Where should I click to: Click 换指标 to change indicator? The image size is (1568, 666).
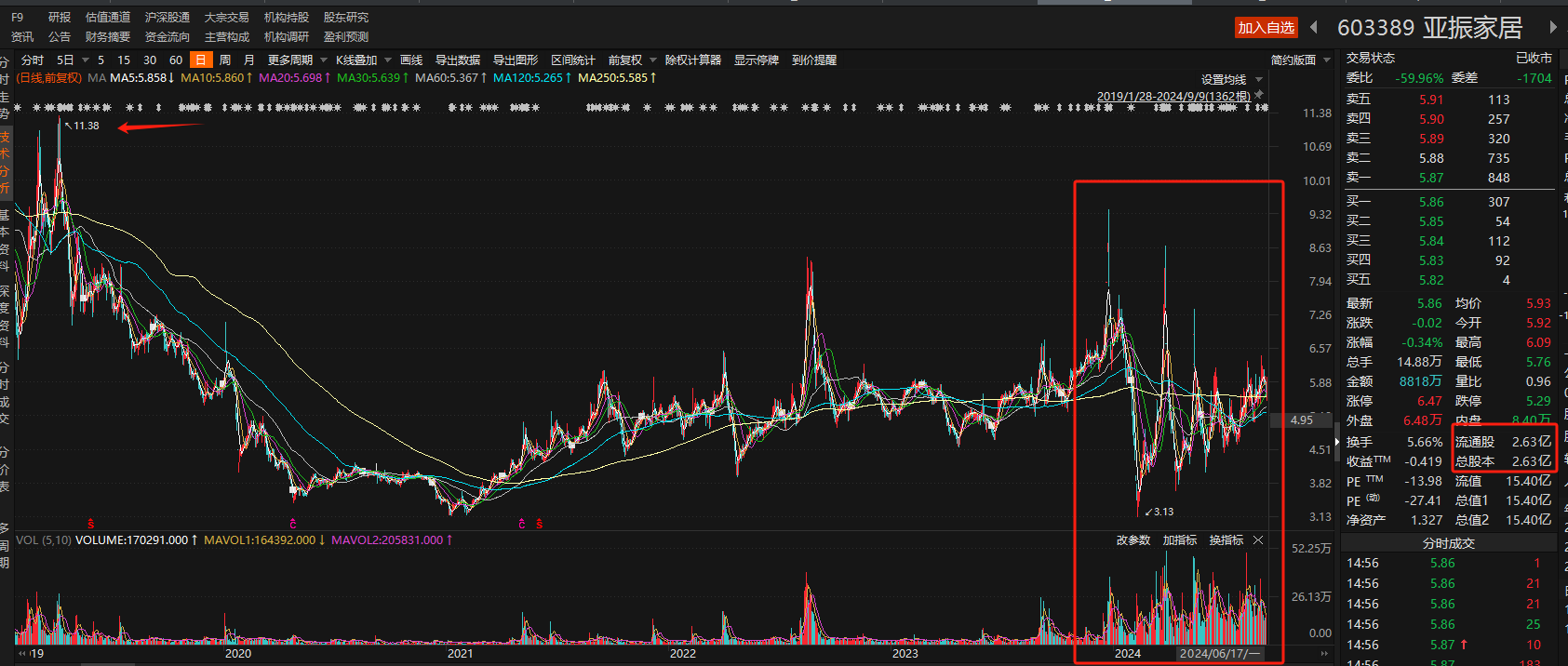pos(1226,540)
